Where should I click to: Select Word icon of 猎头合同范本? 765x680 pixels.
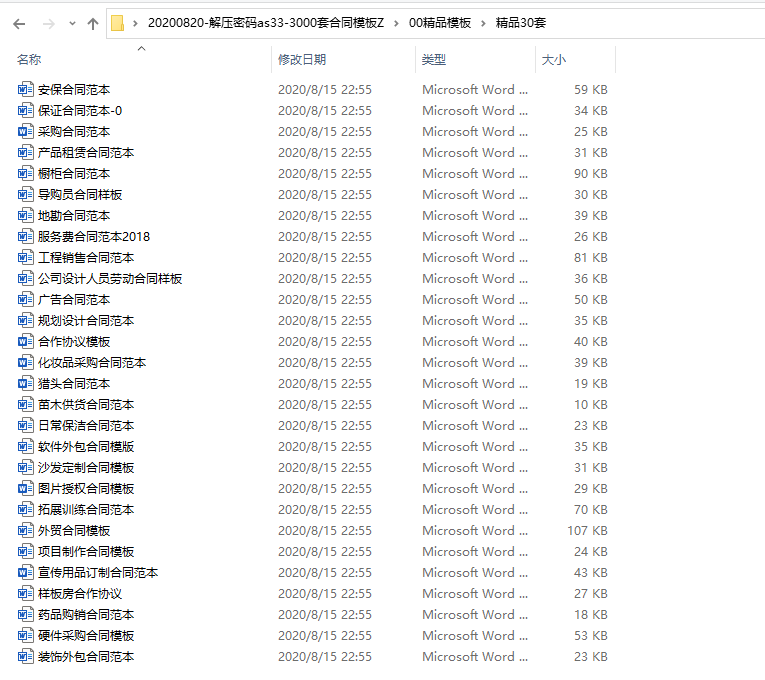[25, 383]
